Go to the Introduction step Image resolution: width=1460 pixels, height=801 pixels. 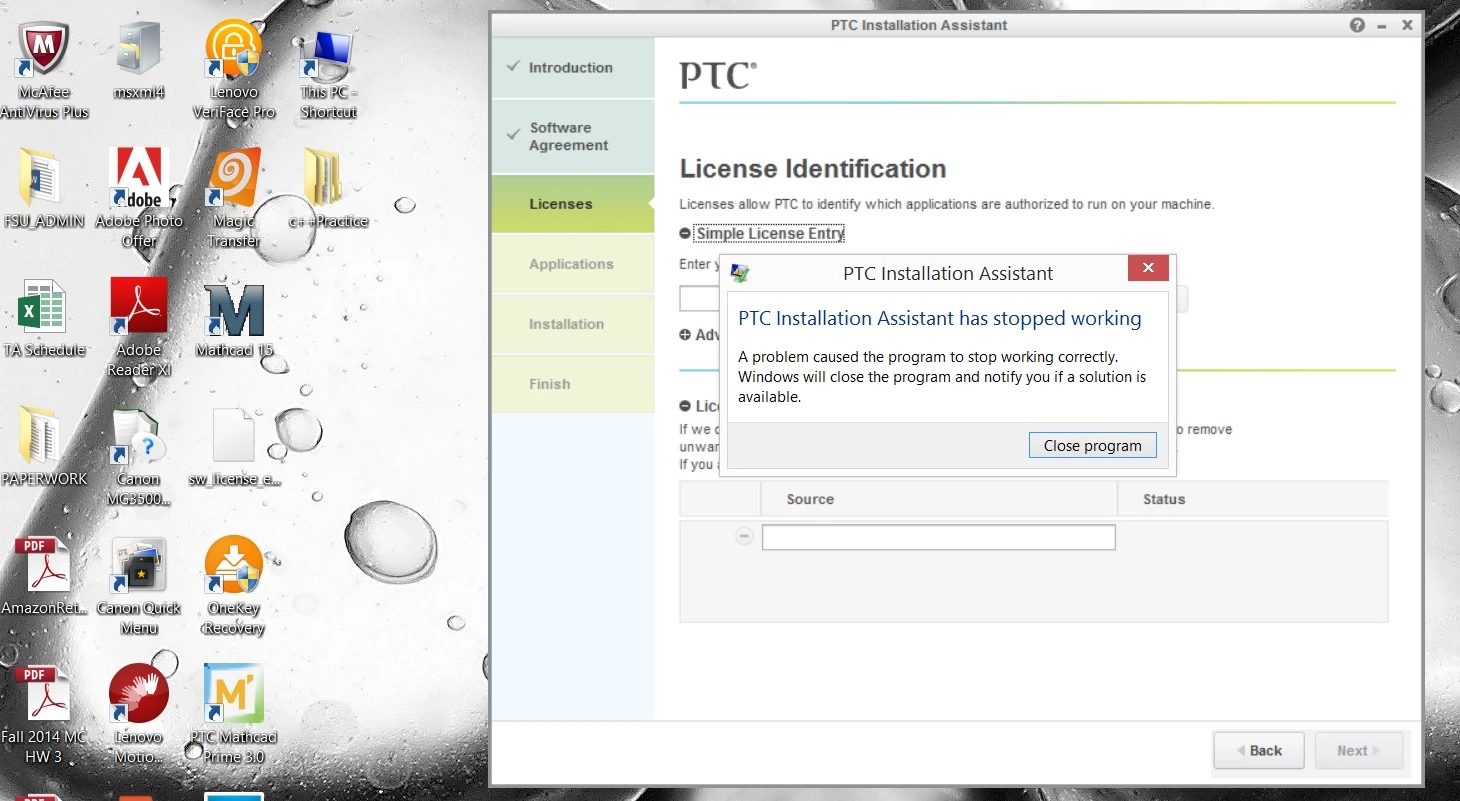click(x=573, y=68)
